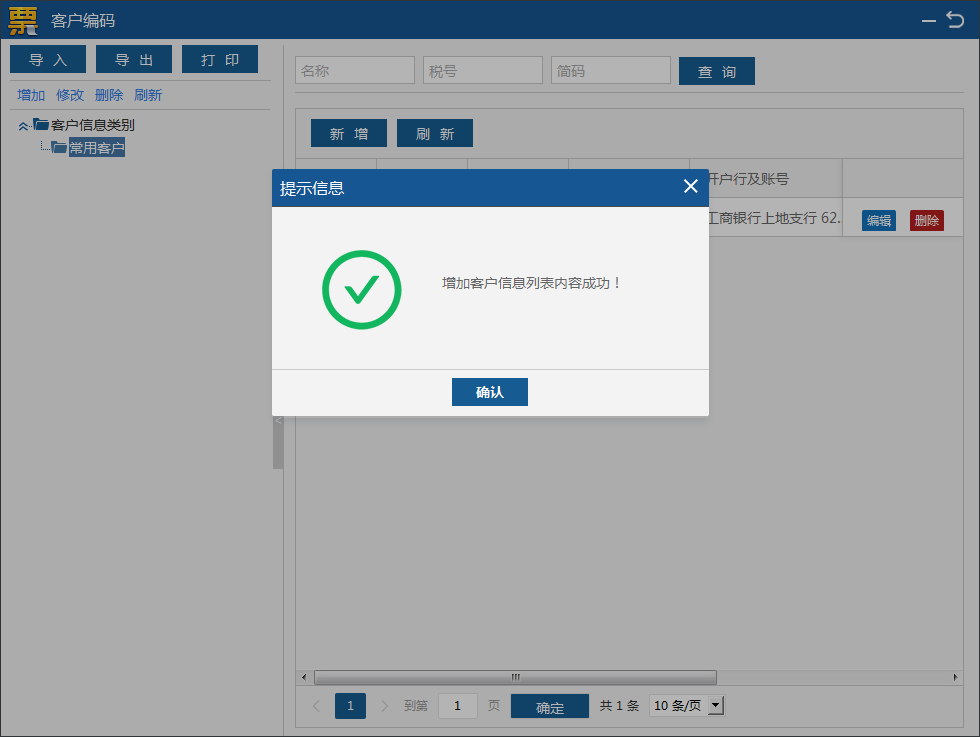Focus the 名称 search field
Screen dimensions: 980x737
(355, 71)
